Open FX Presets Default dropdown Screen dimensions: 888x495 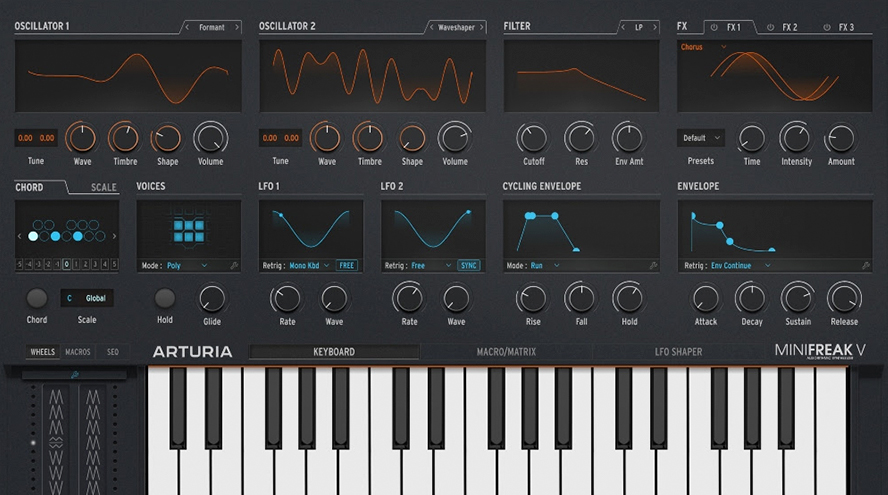pos(701,138)
